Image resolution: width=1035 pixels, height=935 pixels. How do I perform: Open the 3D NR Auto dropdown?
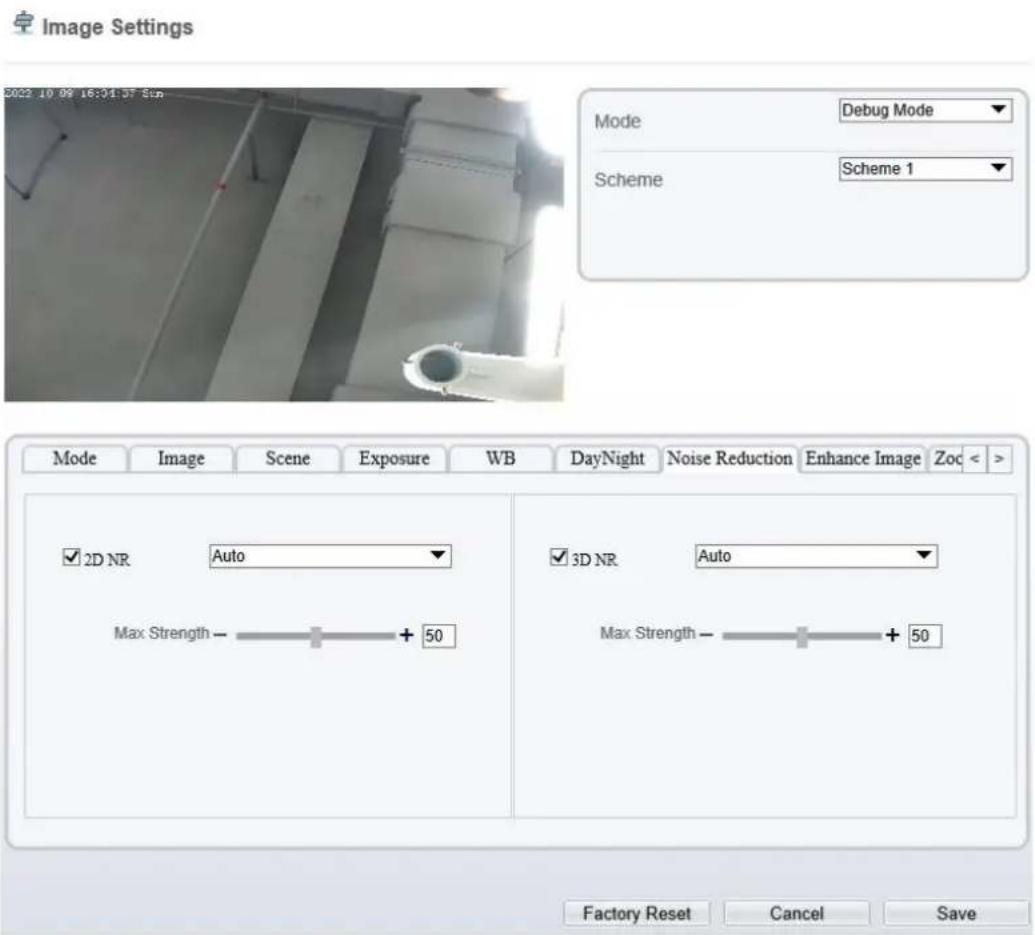[817, 556]
